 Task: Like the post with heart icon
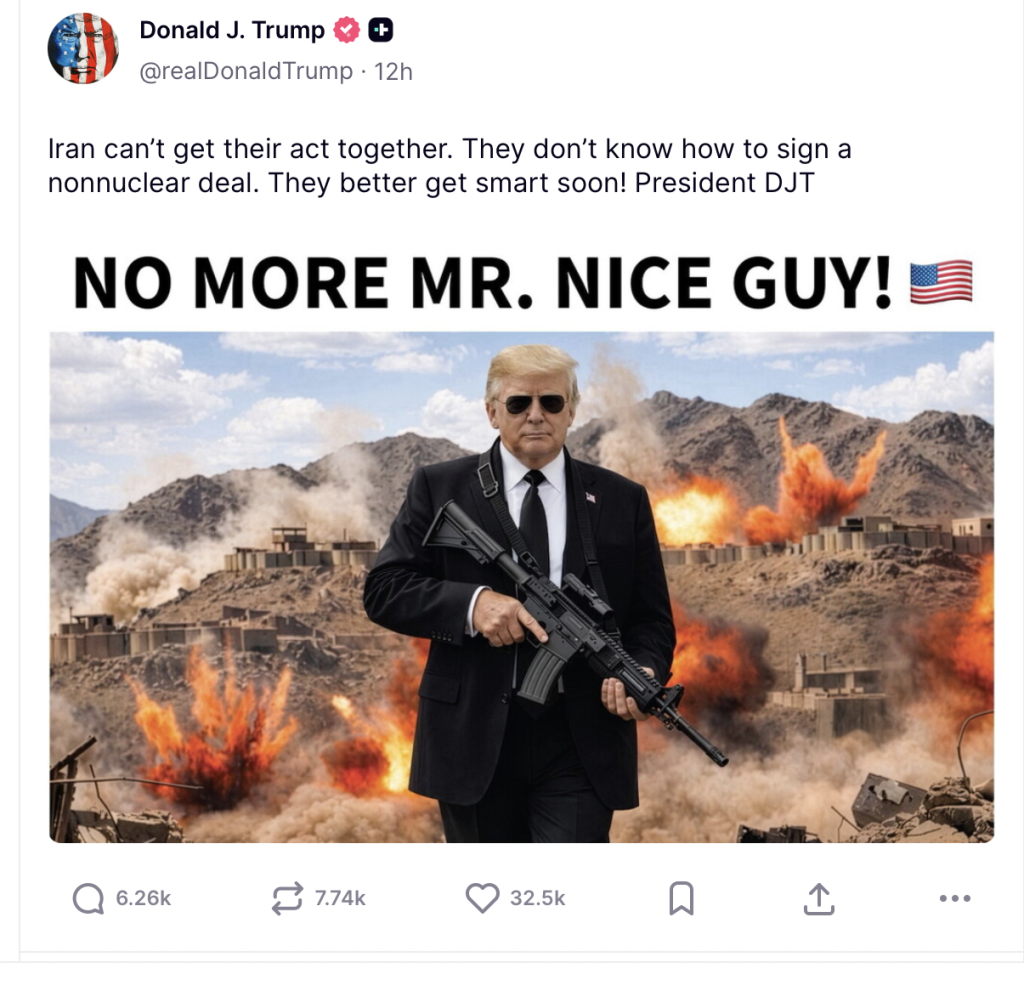(482, 898)
